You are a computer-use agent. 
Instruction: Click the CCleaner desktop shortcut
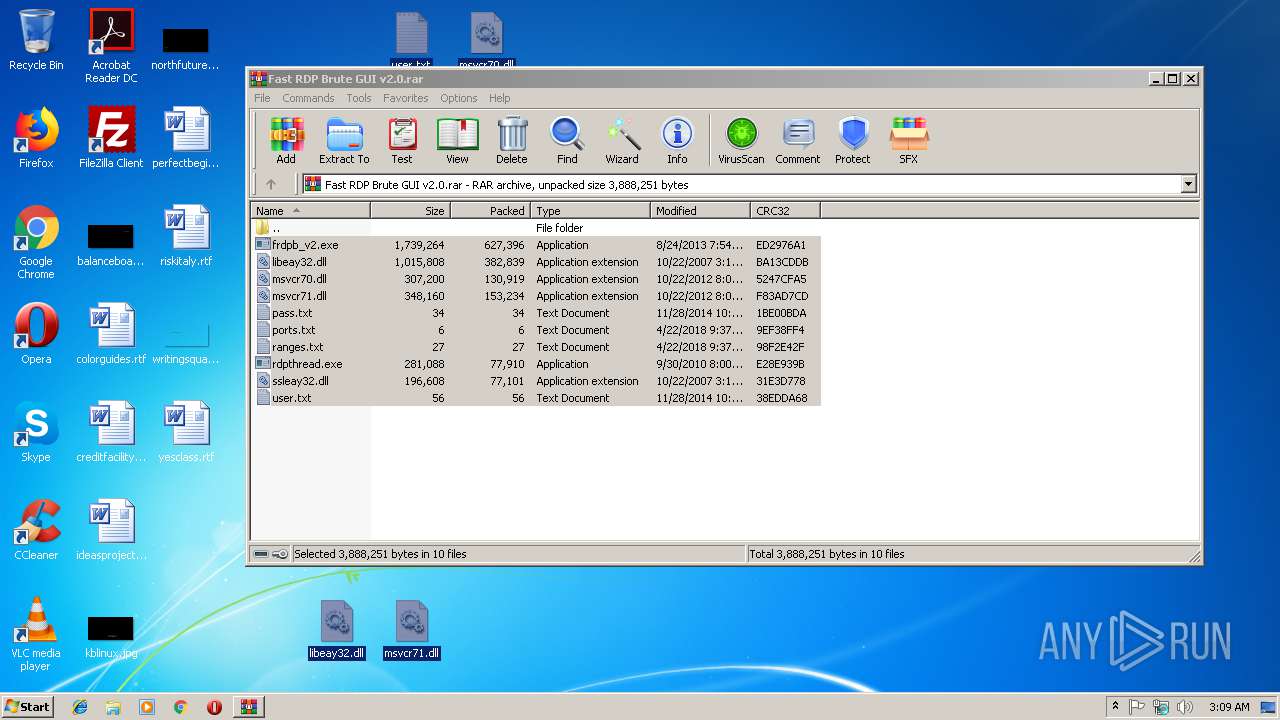[x=36, y=530]
